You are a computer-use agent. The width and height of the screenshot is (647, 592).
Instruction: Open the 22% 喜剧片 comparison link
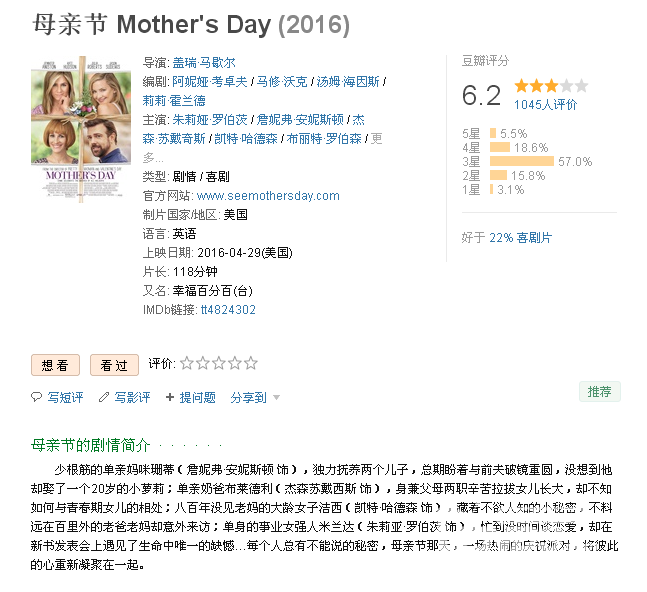(x=520, y=238)
